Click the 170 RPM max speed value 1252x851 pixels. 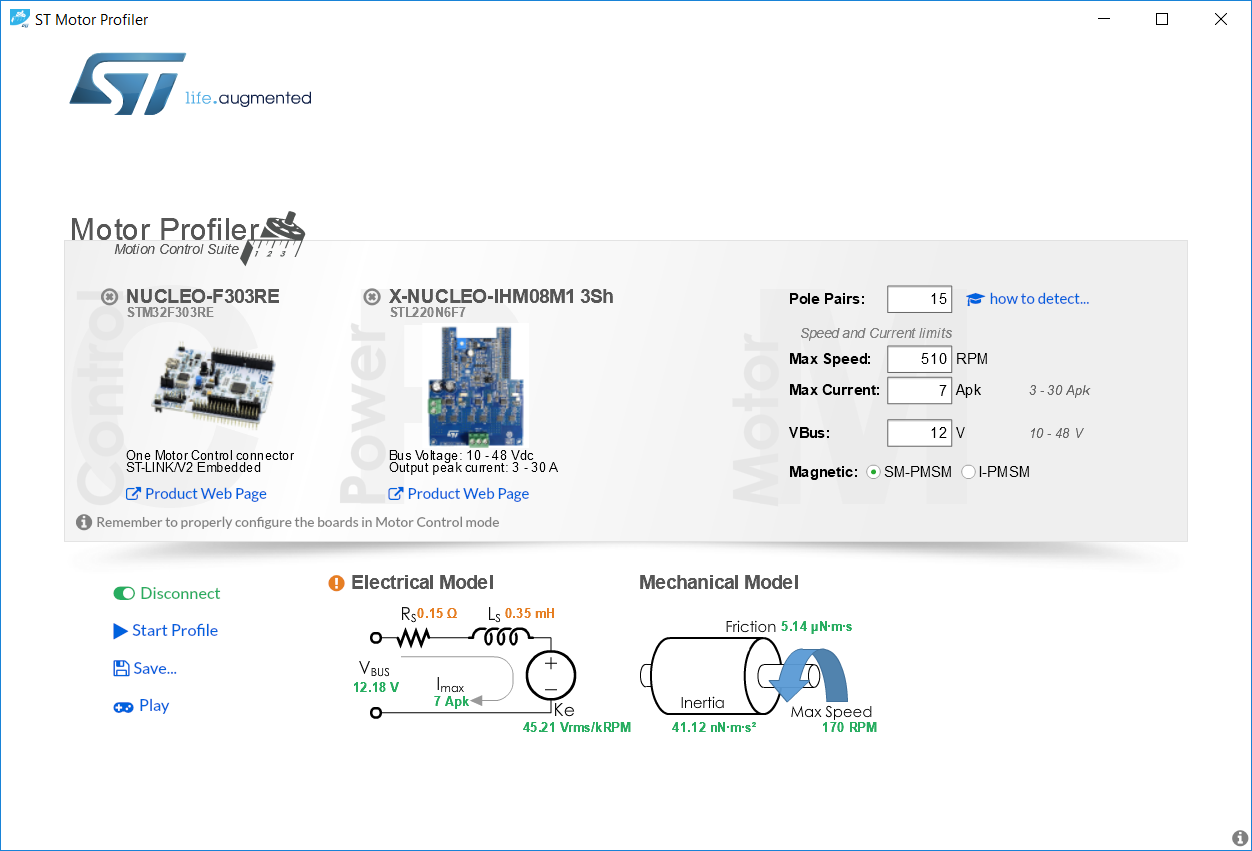(849, 727)
